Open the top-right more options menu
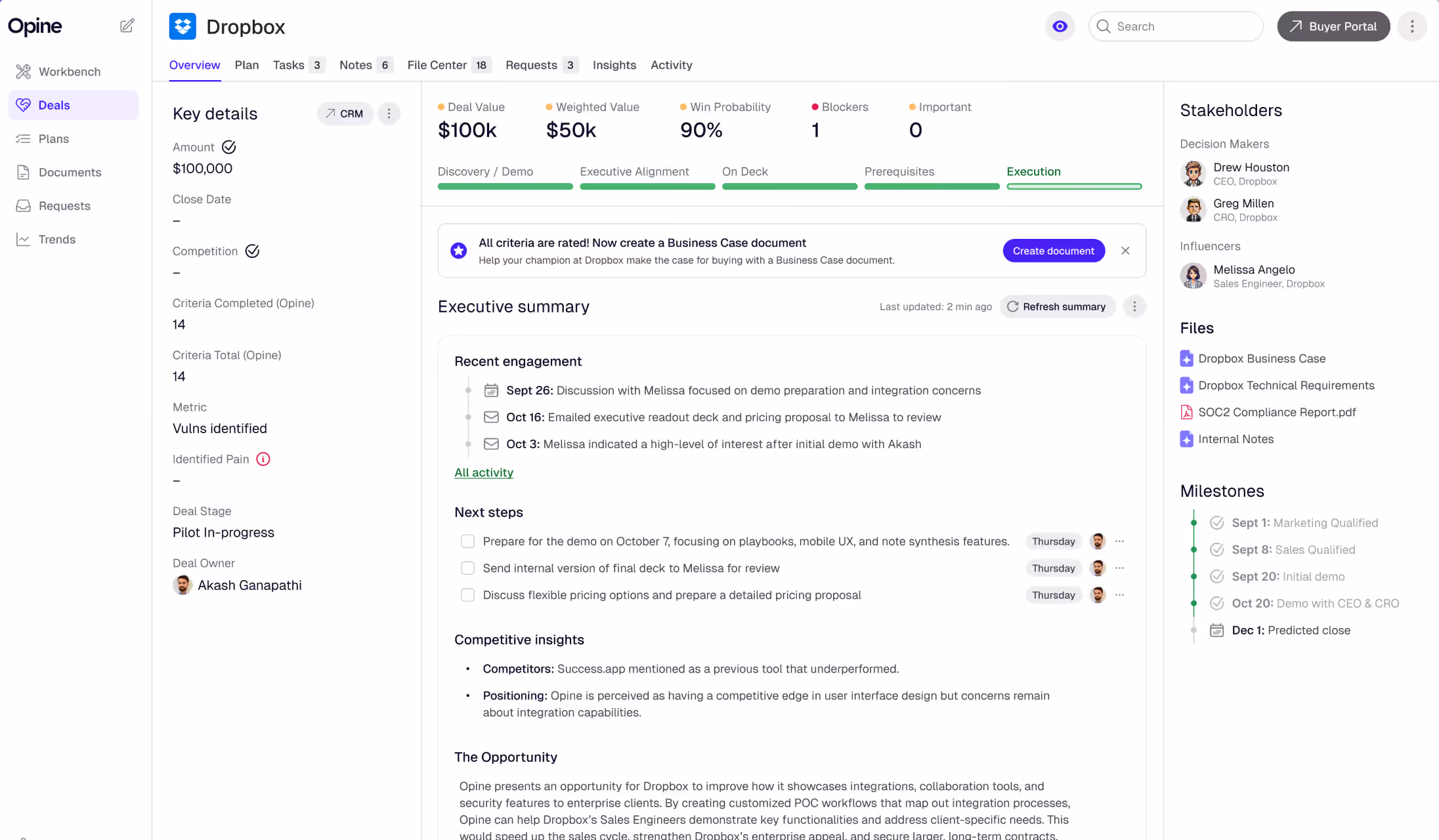The image size is (1439, 840). click(x=1412, y=26)
